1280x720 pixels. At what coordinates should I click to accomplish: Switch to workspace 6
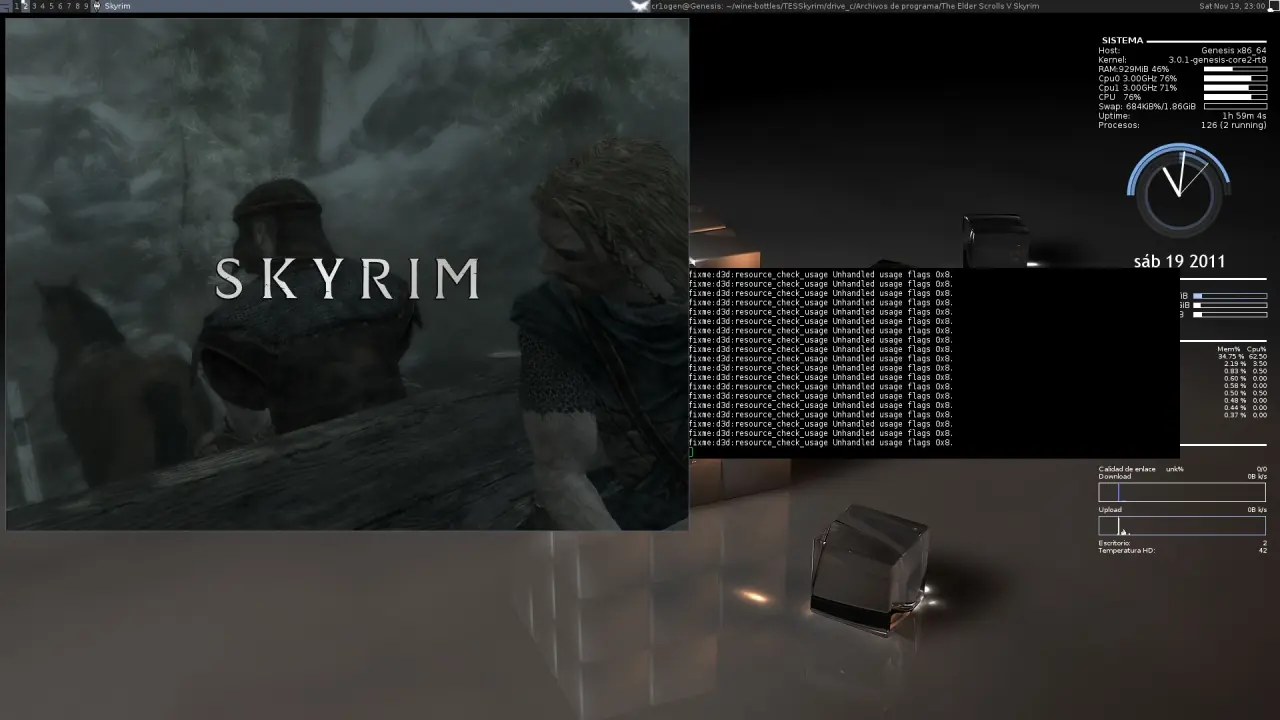[60, 6]
